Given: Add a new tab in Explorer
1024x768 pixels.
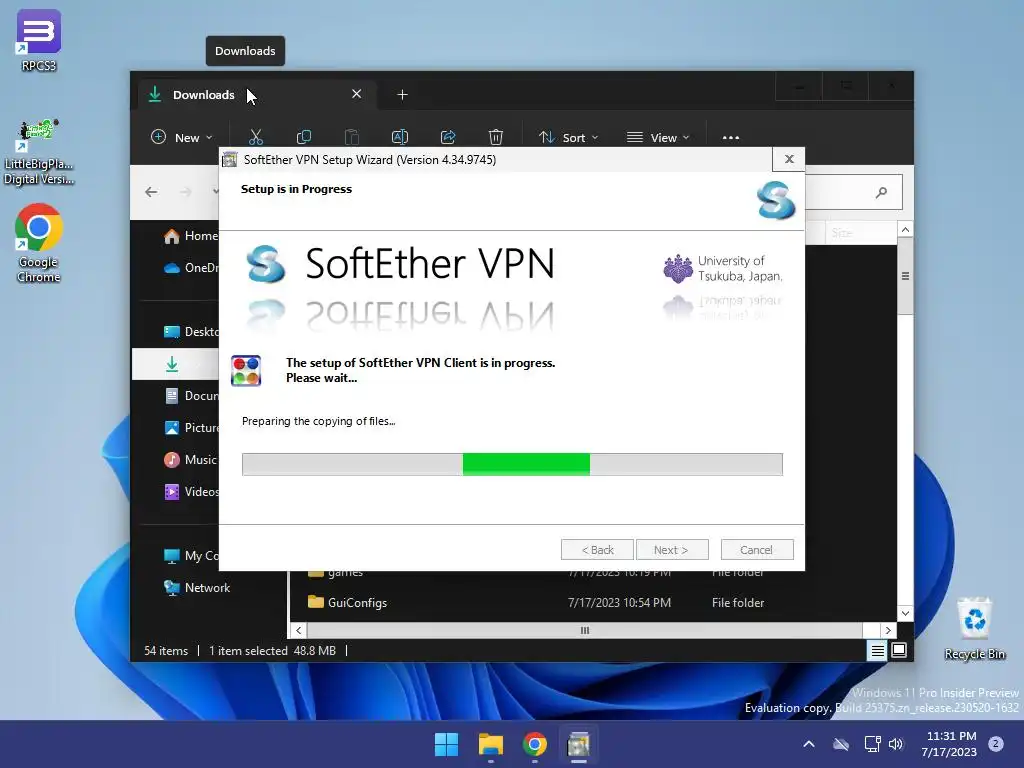Looking at the screenshot, I should 402,95.
